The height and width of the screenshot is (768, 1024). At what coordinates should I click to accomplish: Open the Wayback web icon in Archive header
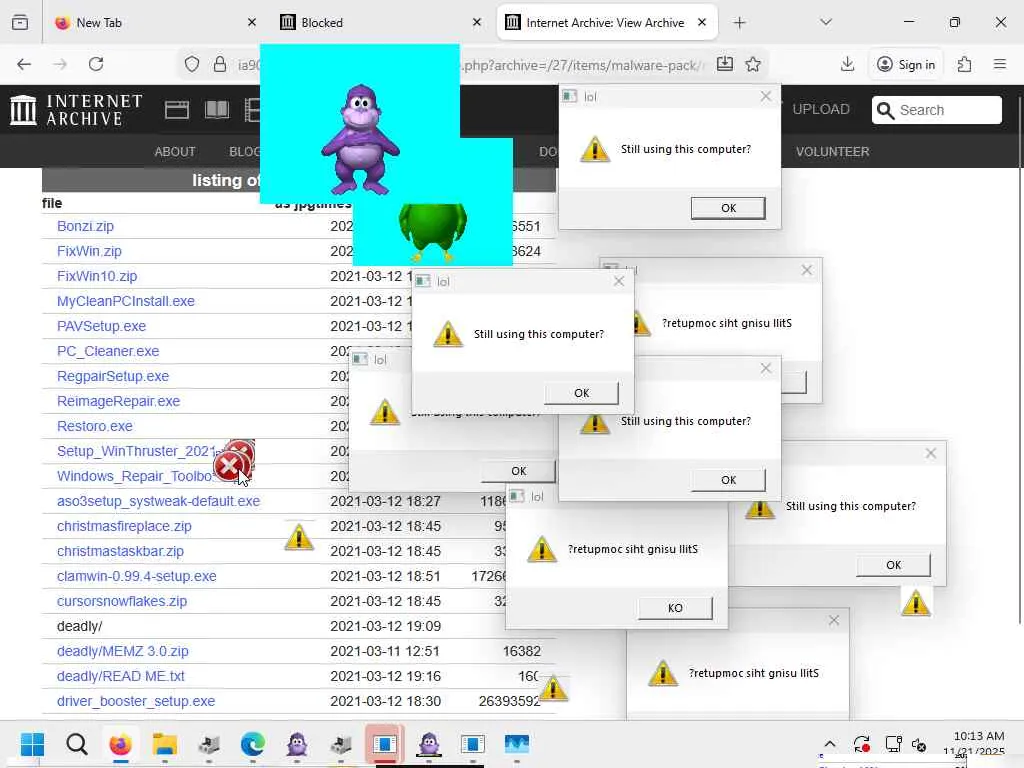coord(176,110)
